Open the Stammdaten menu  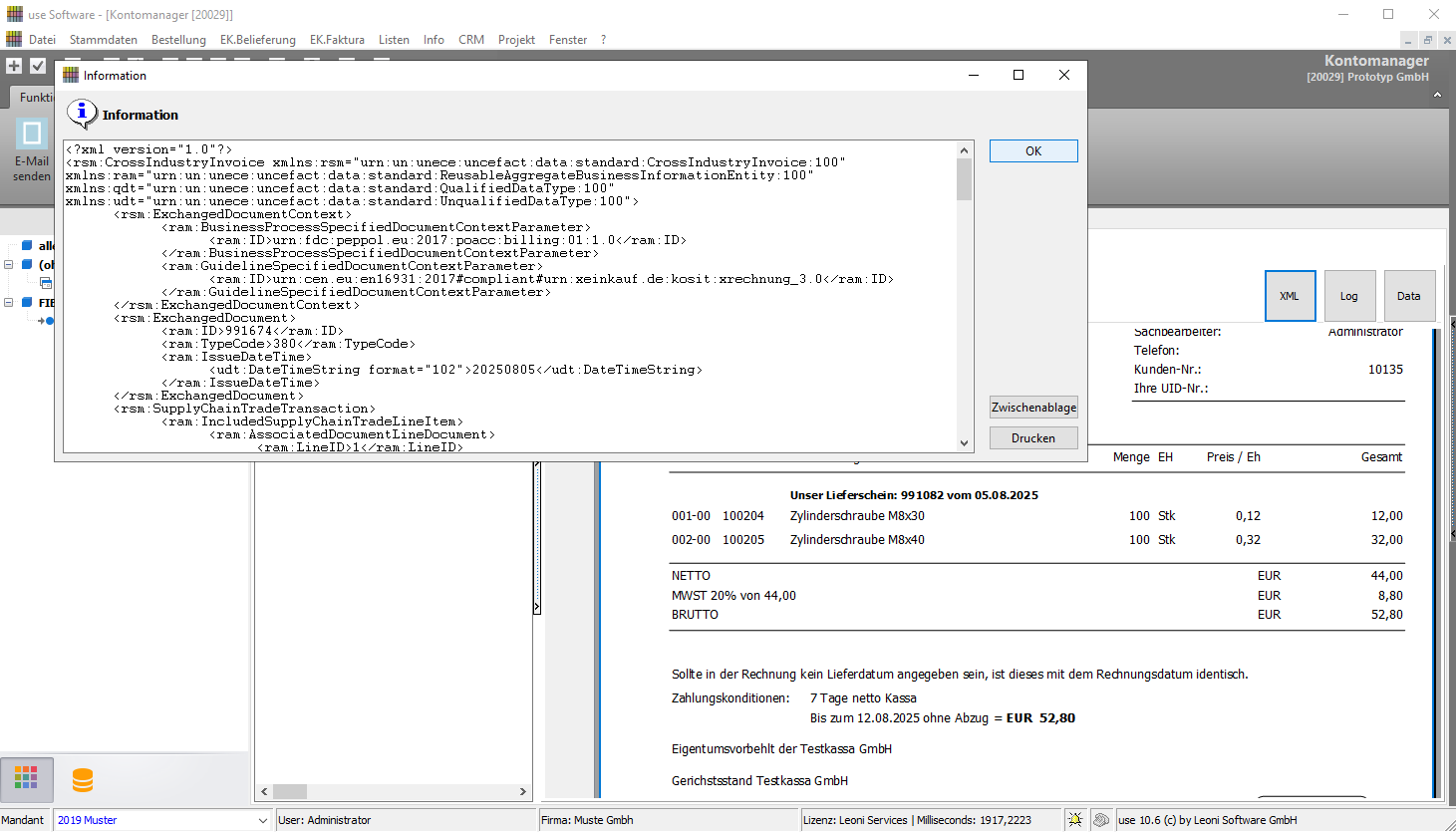104,40
